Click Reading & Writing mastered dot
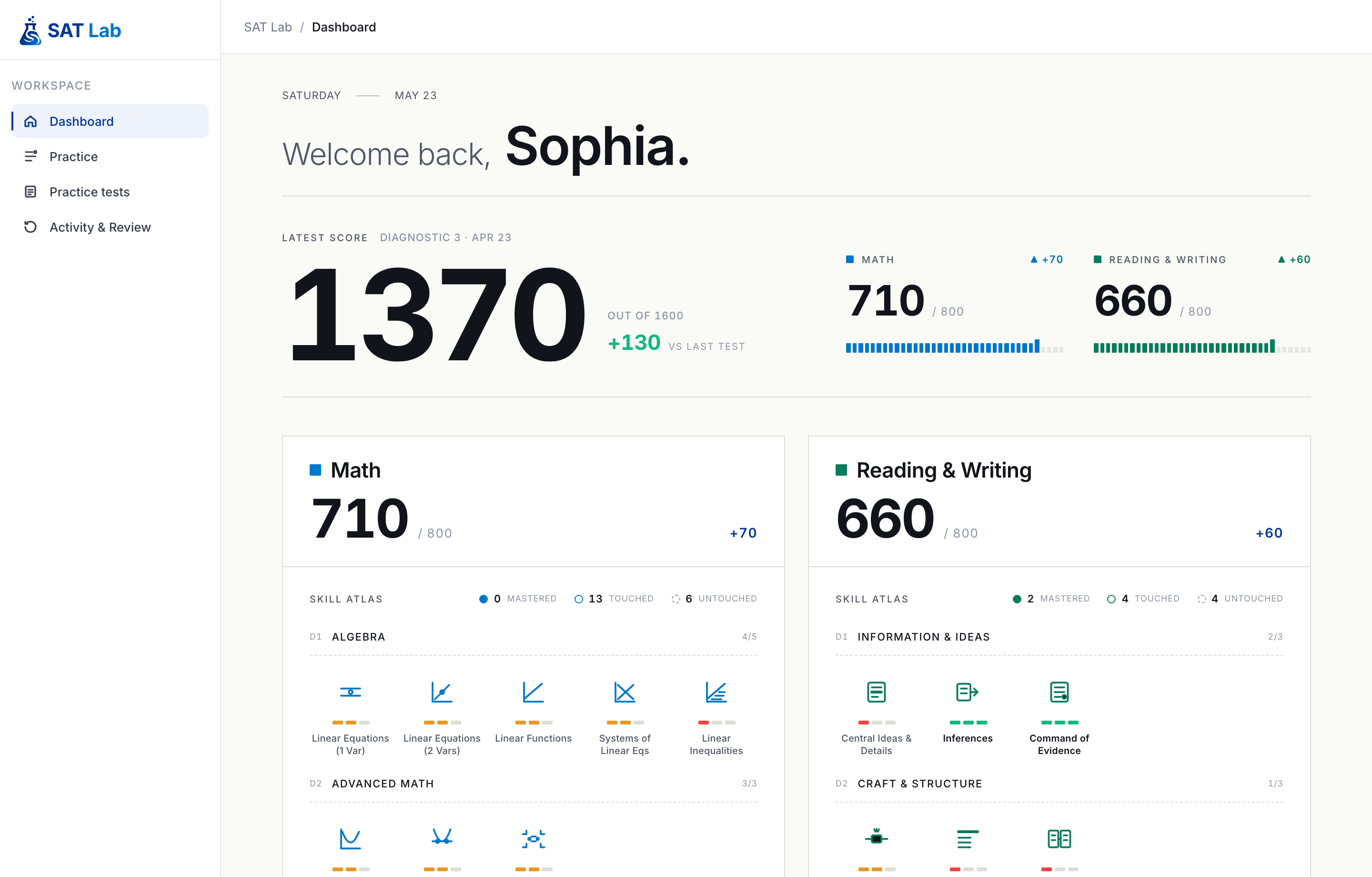Viewport: 1372px width, 877px height. [x=1017, y=599]
